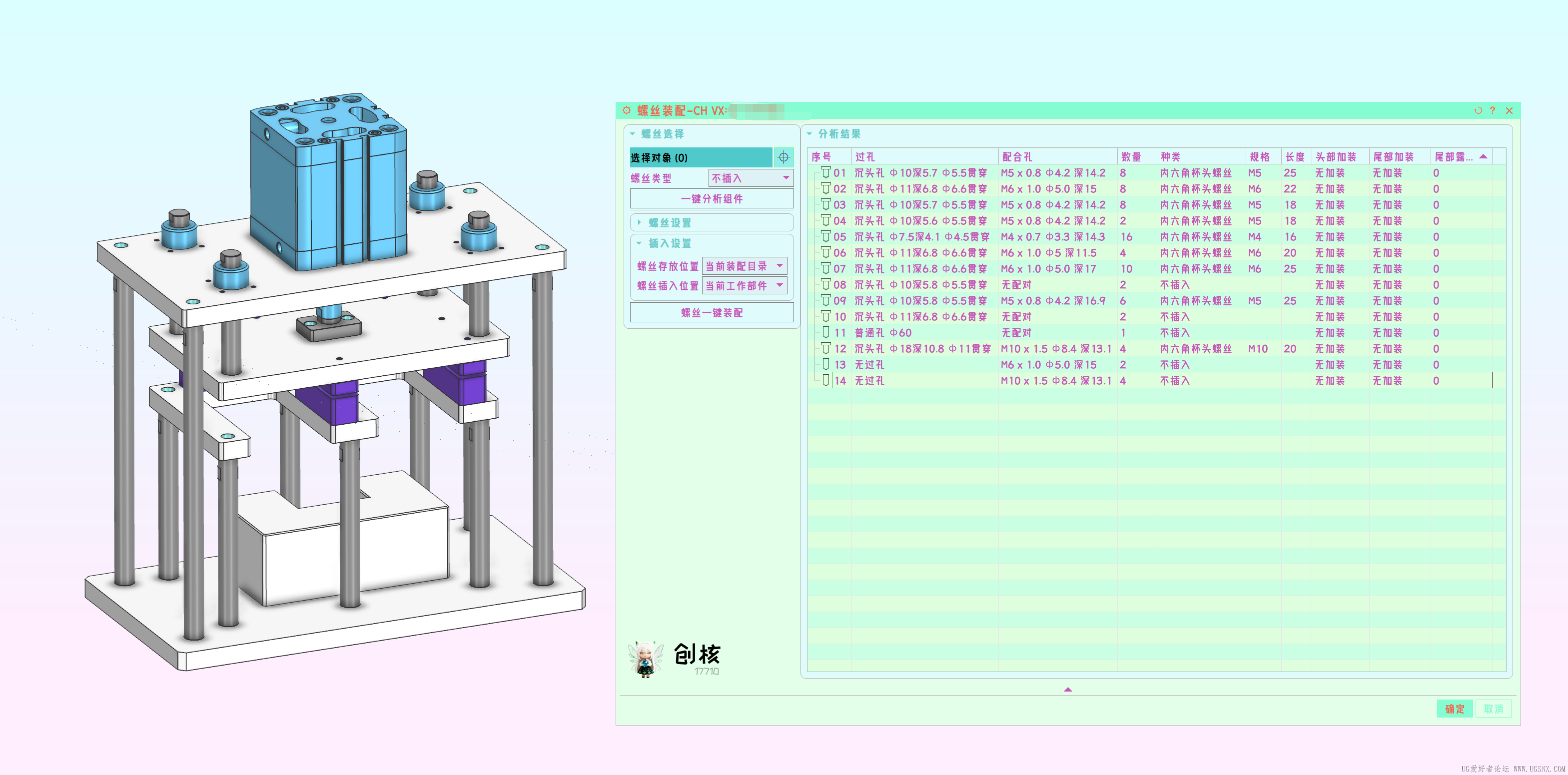Click the hole icon of row 14
The width and height of the screenshot is (1568, 775).
825,380
